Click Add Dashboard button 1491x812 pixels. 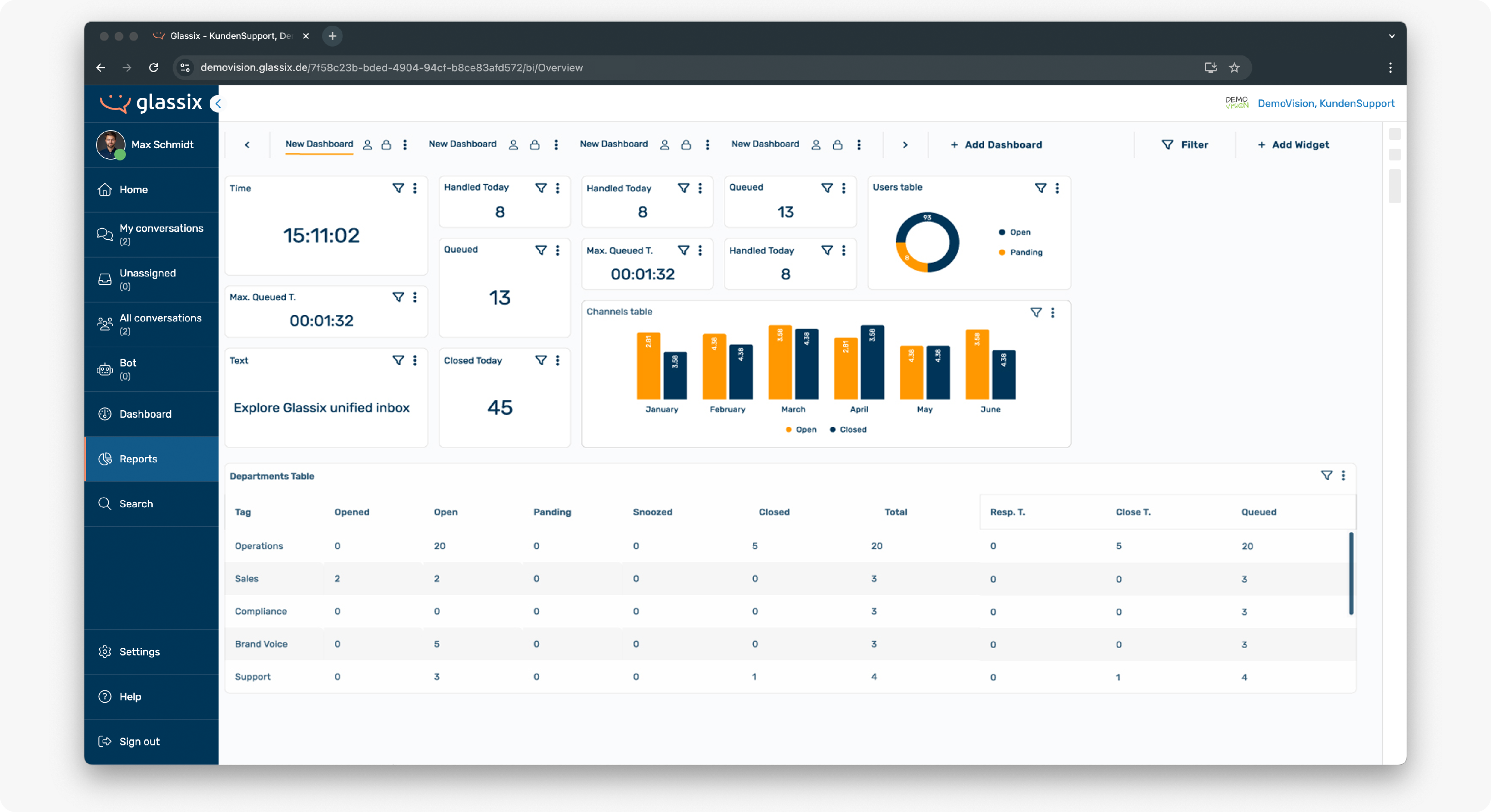tap(996, 145)
